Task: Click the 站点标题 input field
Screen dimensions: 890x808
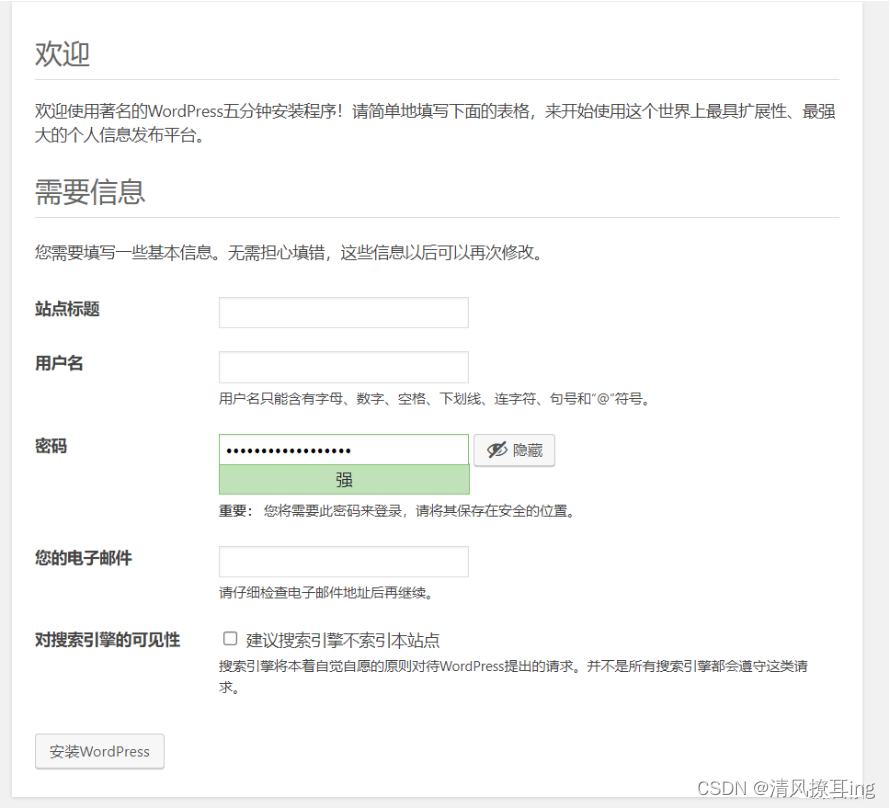Action: coord(343,312)
